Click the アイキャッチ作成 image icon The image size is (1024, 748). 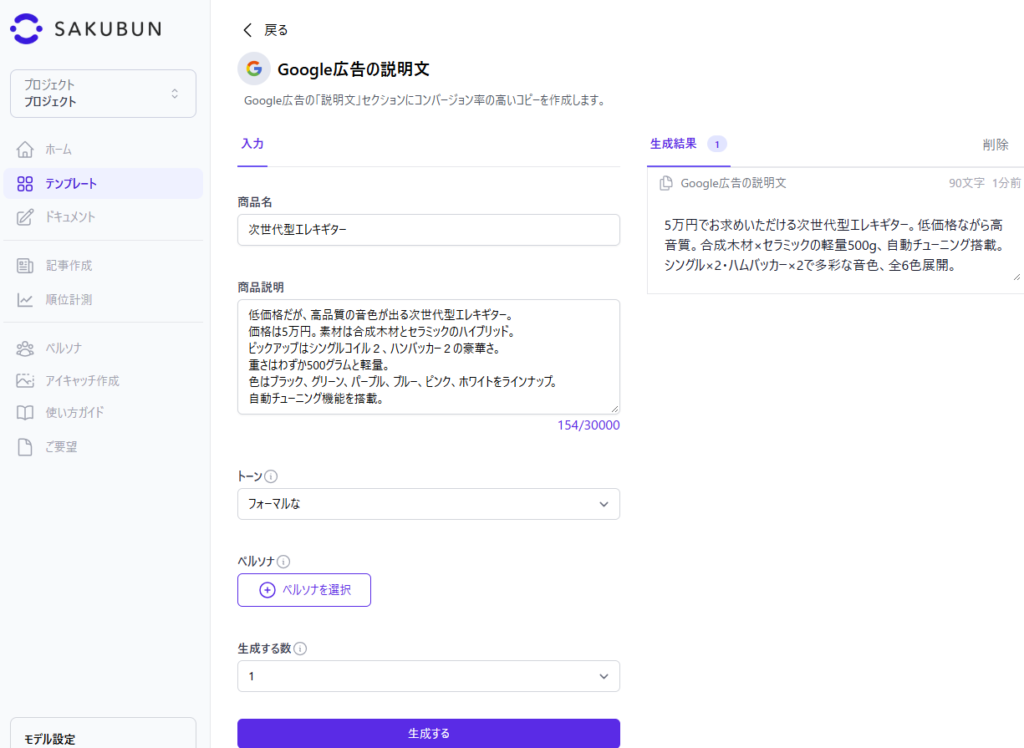(25, 380)
